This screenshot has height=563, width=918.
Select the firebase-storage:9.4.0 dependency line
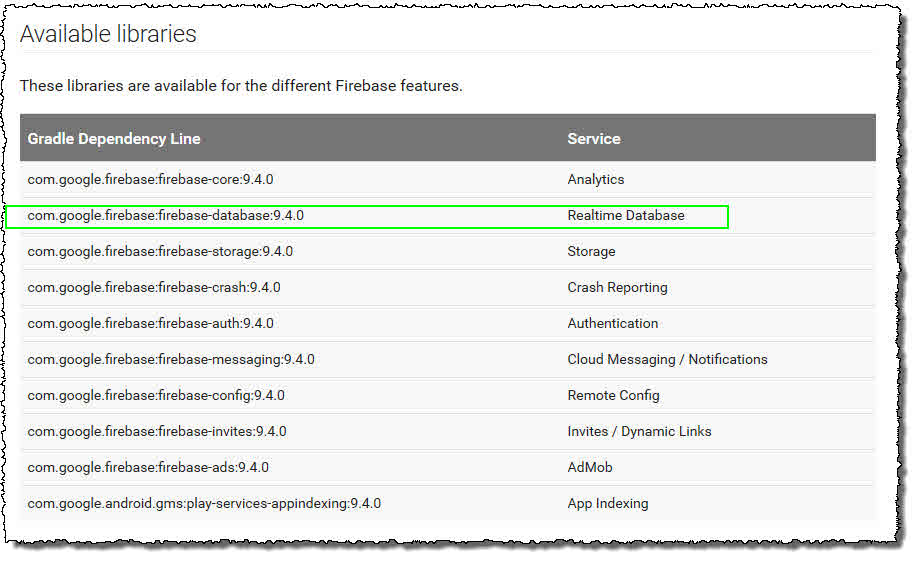tap(160, 252)
